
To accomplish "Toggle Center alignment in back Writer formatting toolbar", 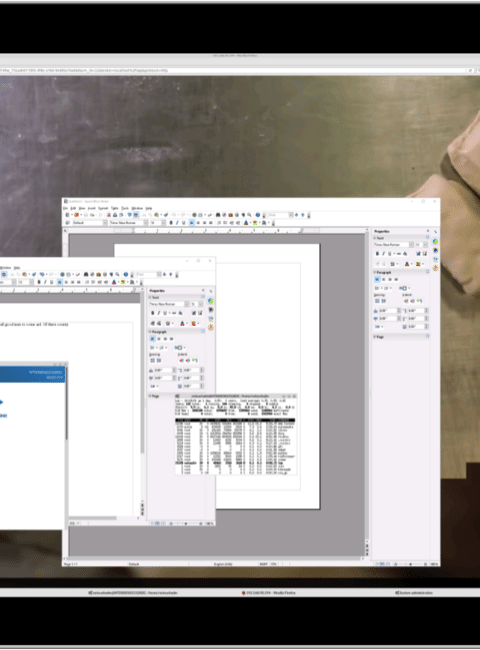I will (198, 223).
